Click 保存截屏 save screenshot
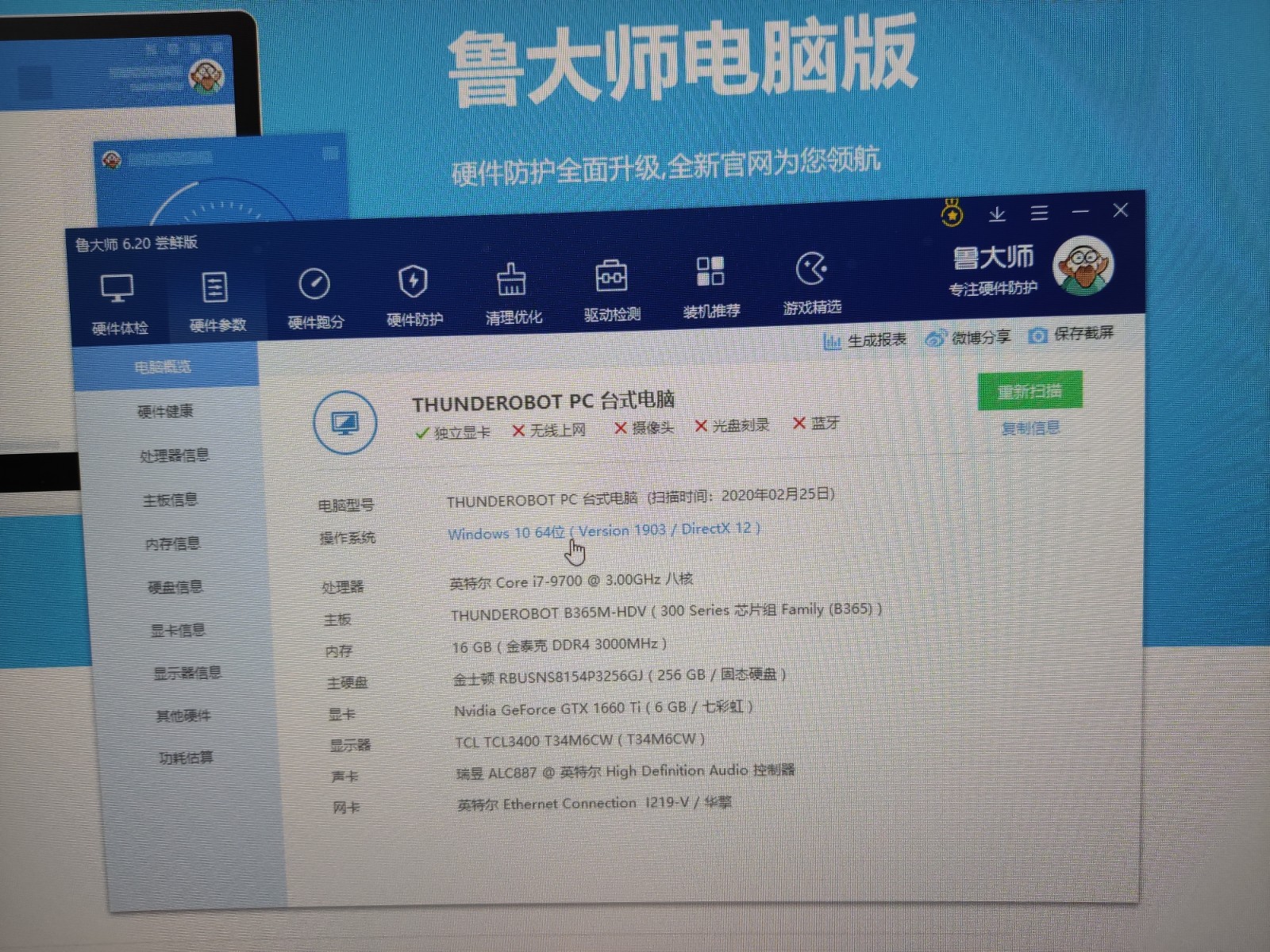 tap(1072, 334)
